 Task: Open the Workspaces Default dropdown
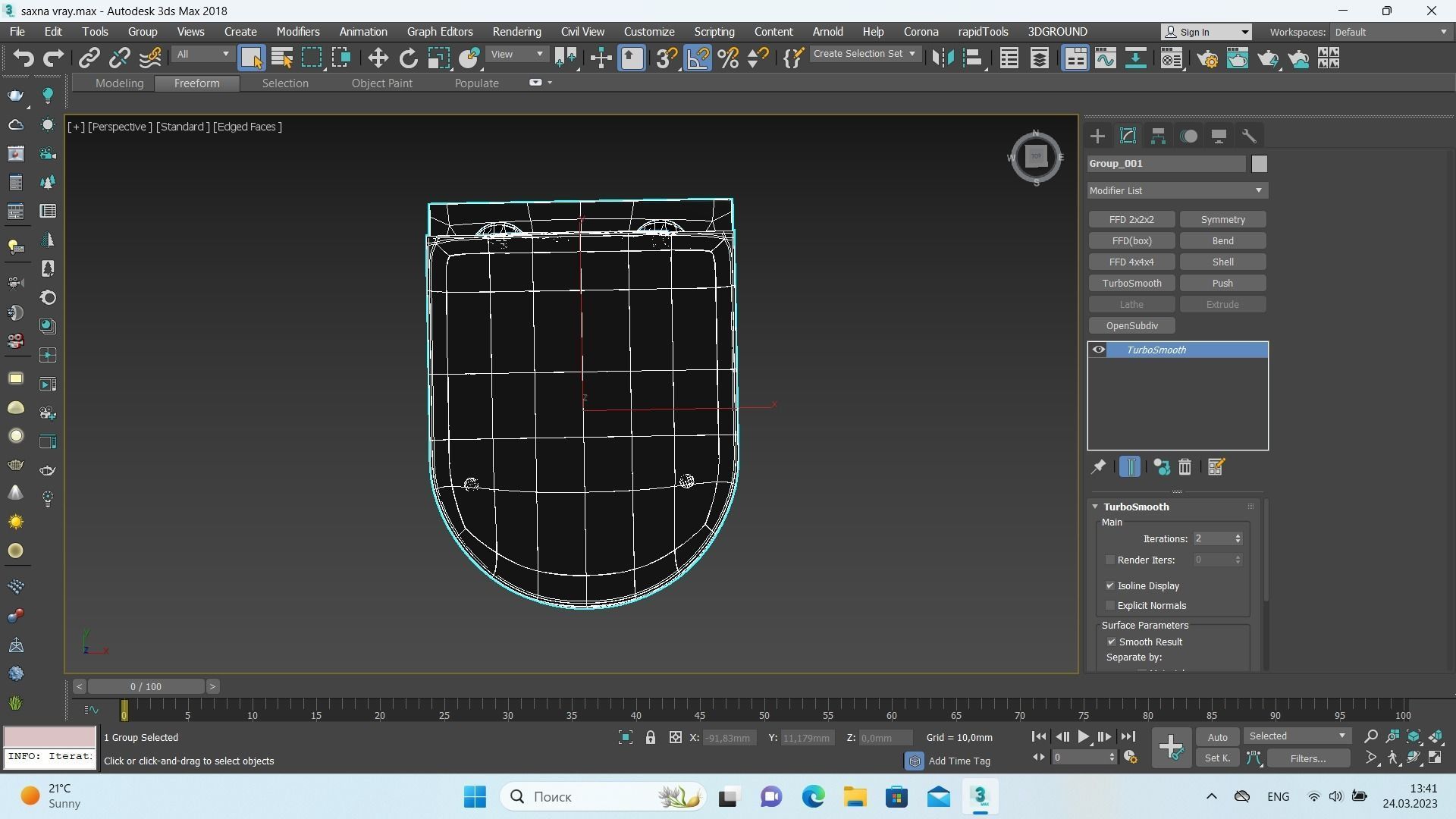click(1391, 32)
